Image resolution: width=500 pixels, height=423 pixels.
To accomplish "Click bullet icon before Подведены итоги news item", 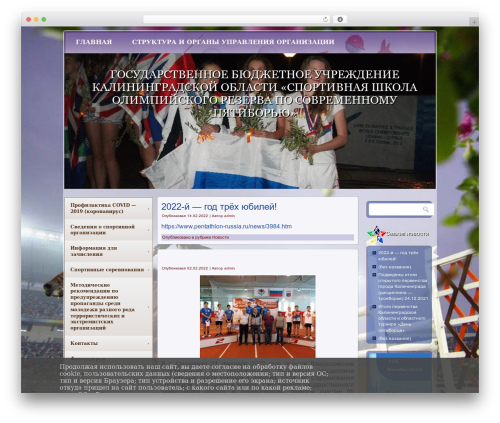I will tap(374, 275).
